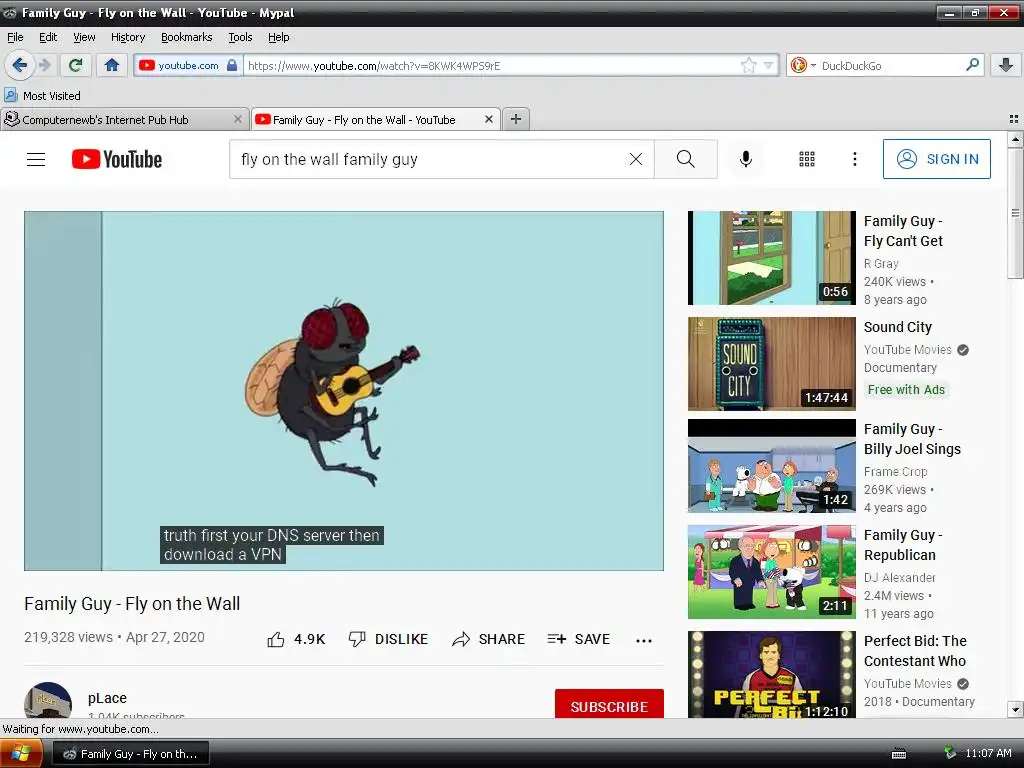The image size is (1024, 768).
Task: Go to the YouTube home logo
Action: 117,159
